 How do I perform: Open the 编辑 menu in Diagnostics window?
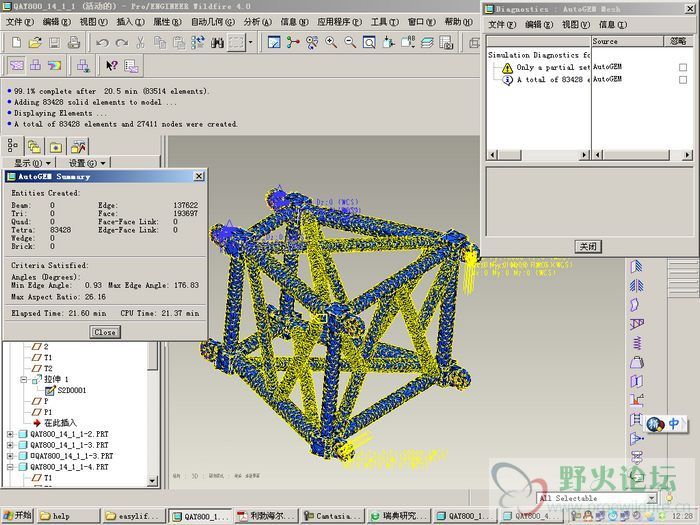(538, 25)
